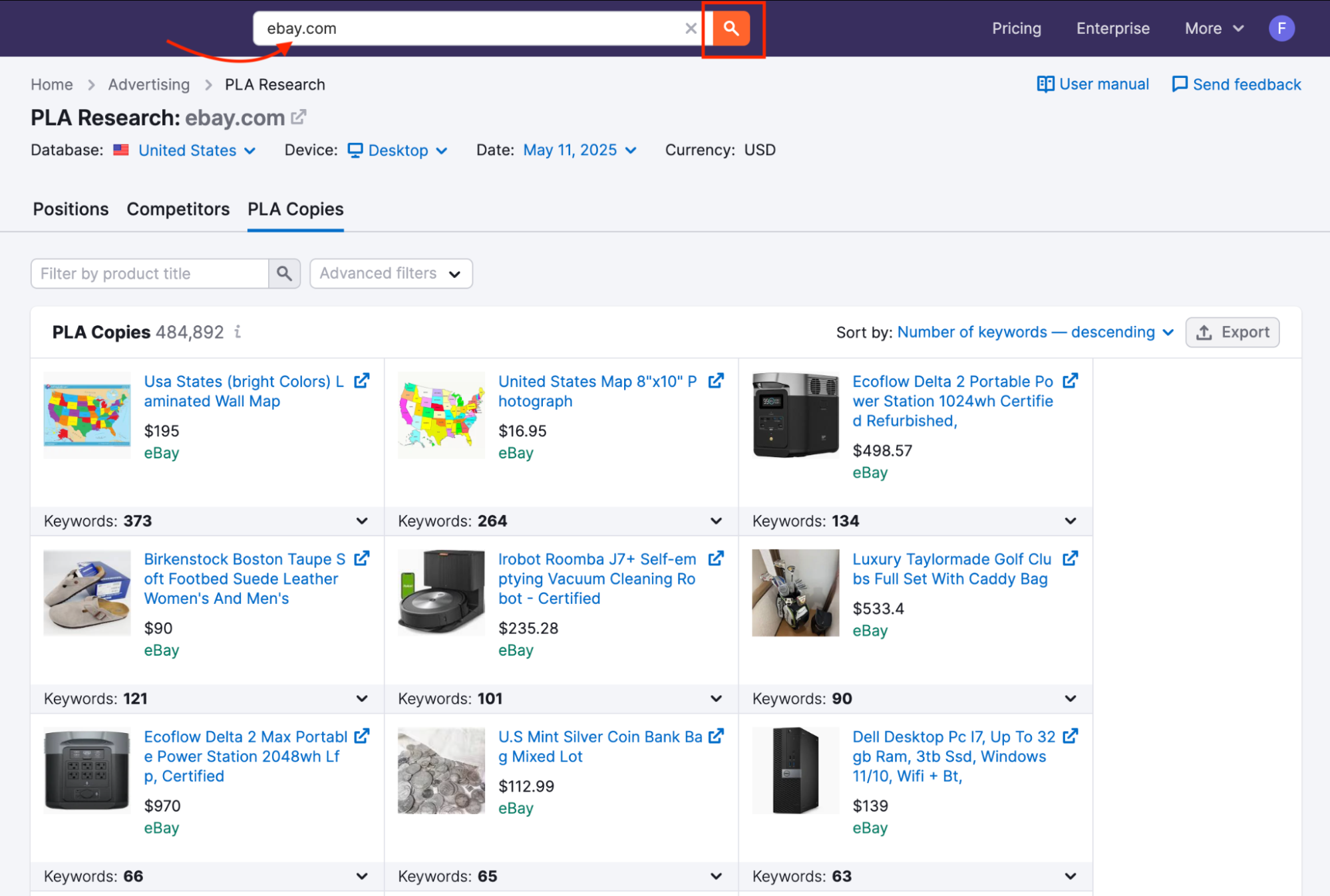
Task: Click the filter by title search icon
Action: 284,273
